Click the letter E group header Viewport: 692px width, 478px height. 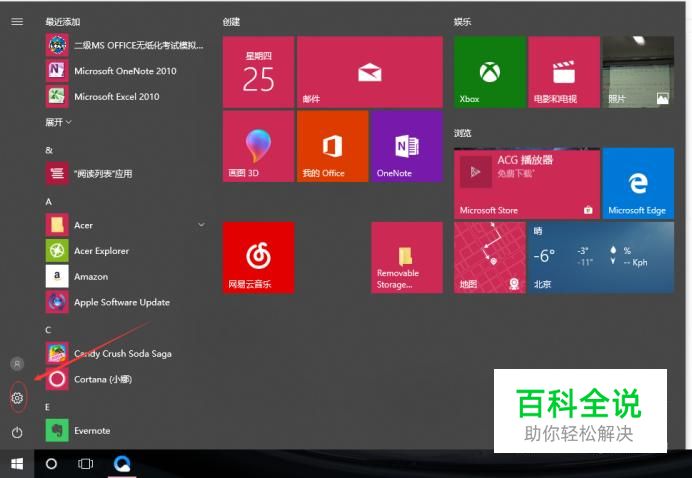(48, 407)
